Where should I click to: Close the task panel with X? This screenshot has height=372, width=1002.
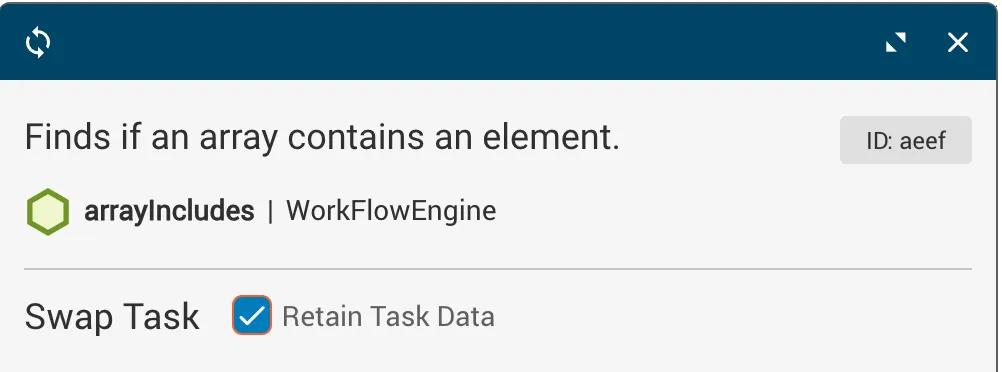[958, 43]
